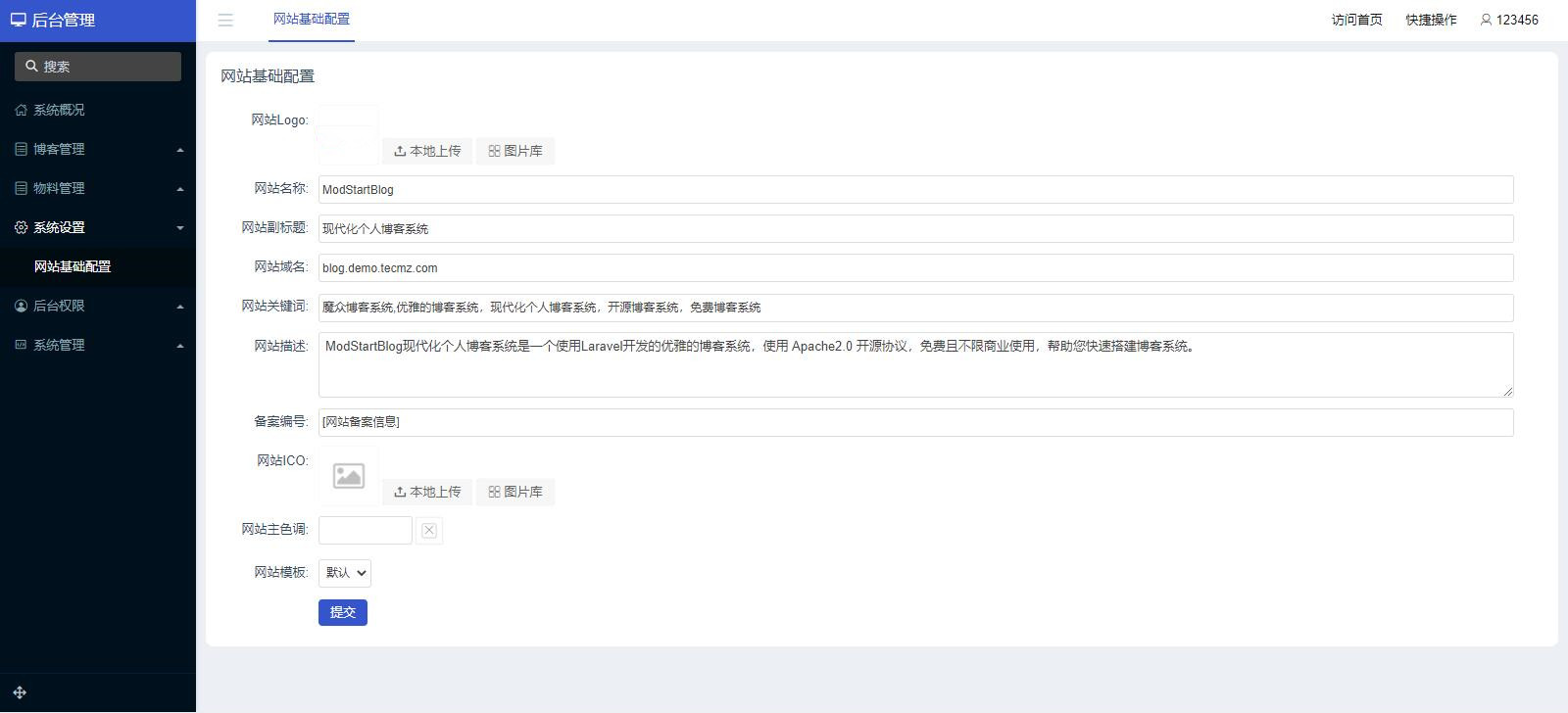Open the 快捷操作 menu
The width and height of the screenshot is (1568, 713).
tap(1432, 20)
